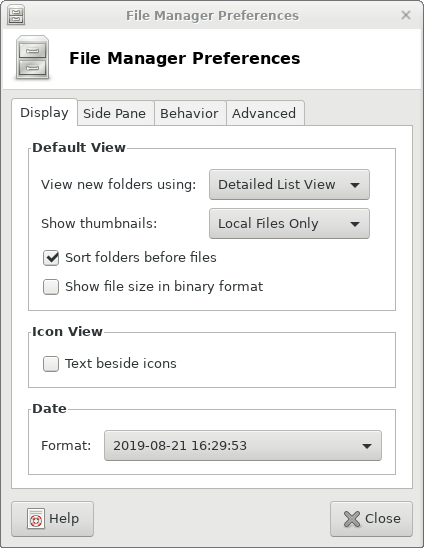Uncheck Sort folders before files
Viewport: 424px width, 548px height.
click(51, 258)
